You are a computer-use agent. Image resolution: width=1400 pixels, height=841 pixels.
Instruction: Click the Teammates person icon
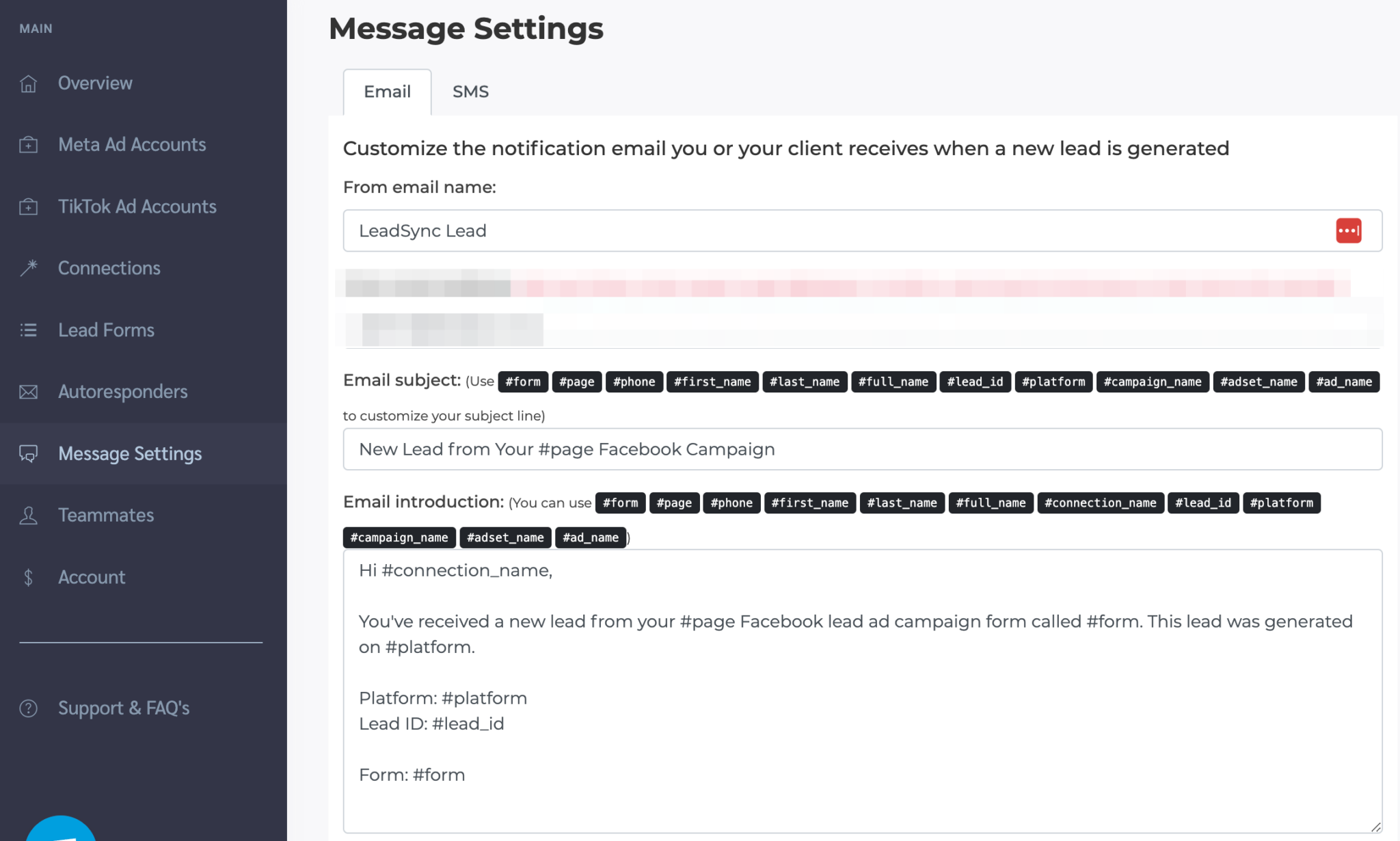28,515
